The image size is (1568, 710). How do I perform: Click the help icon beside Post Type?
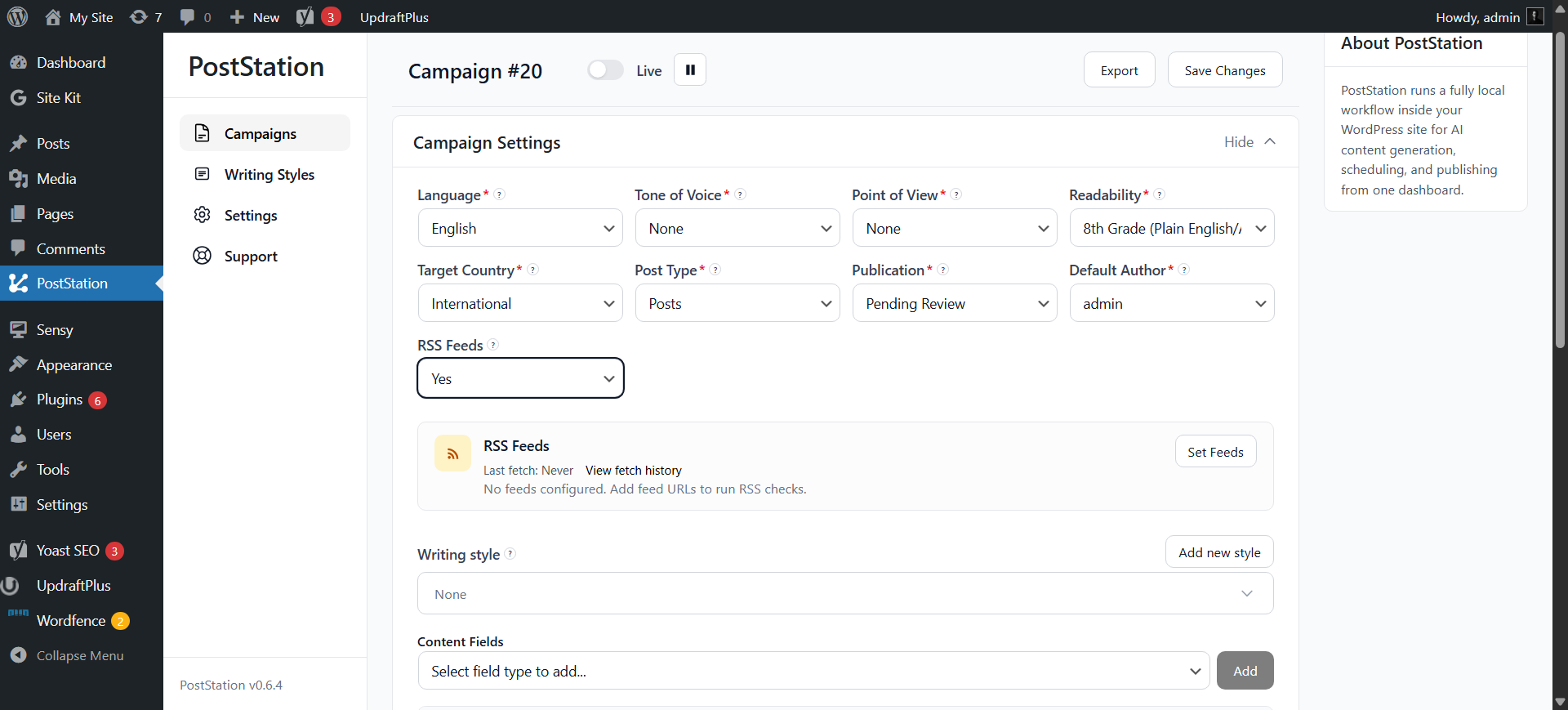point(715,270)
